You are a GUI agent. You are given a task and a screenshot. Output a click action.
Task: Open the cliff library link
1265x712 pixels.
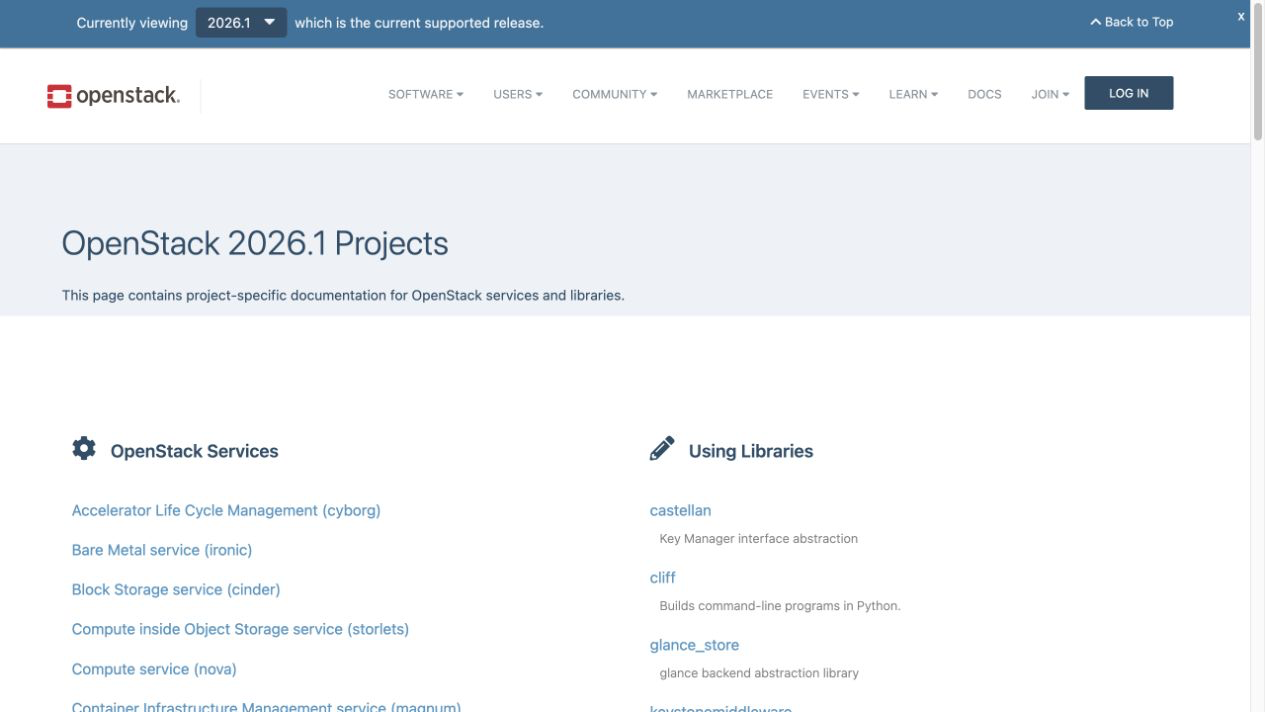[x=662, y=577]
